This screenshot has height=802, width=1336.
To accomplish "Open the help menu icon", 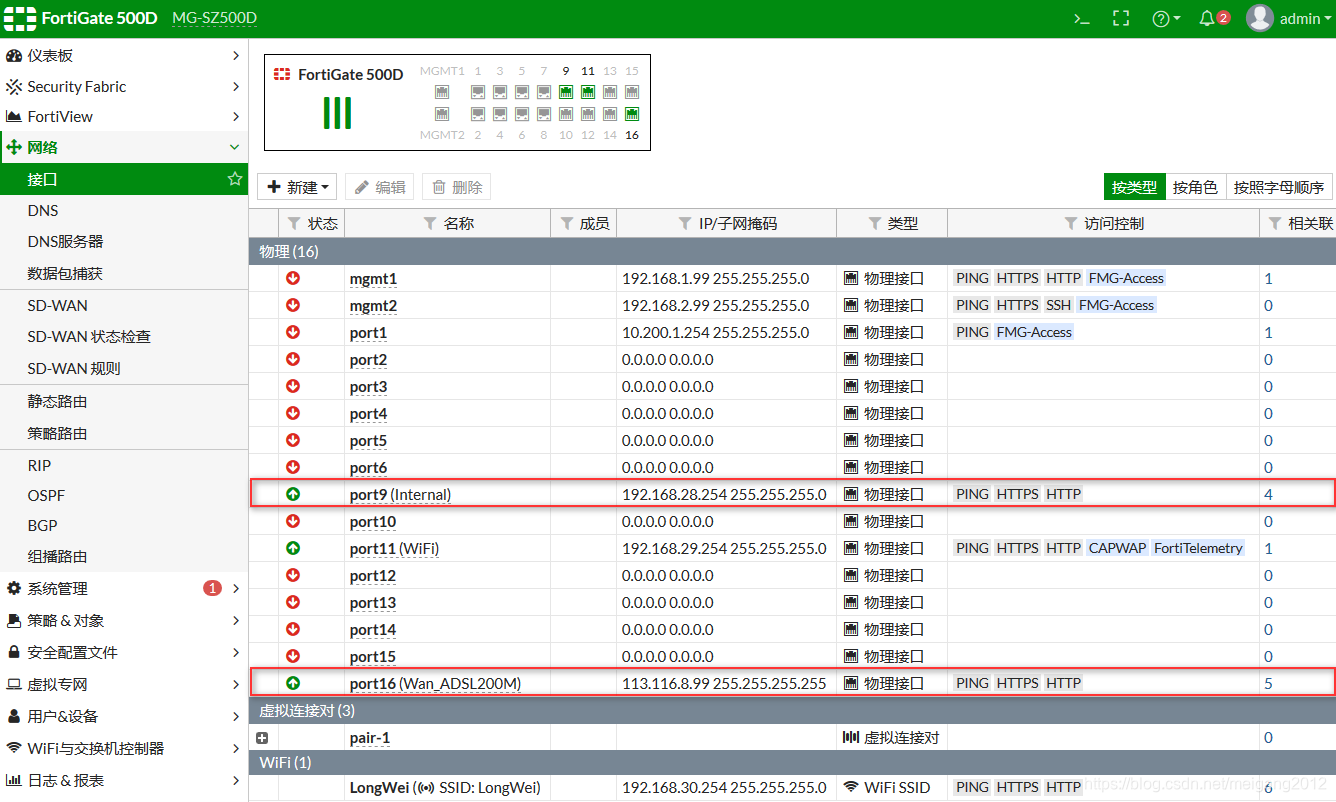I will (1166, 18).
